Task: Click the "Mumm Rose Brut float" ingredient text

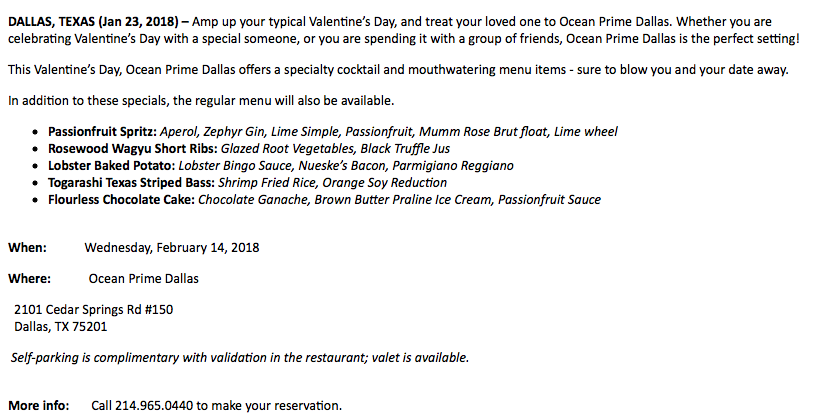Action: [x=483, y=132]
